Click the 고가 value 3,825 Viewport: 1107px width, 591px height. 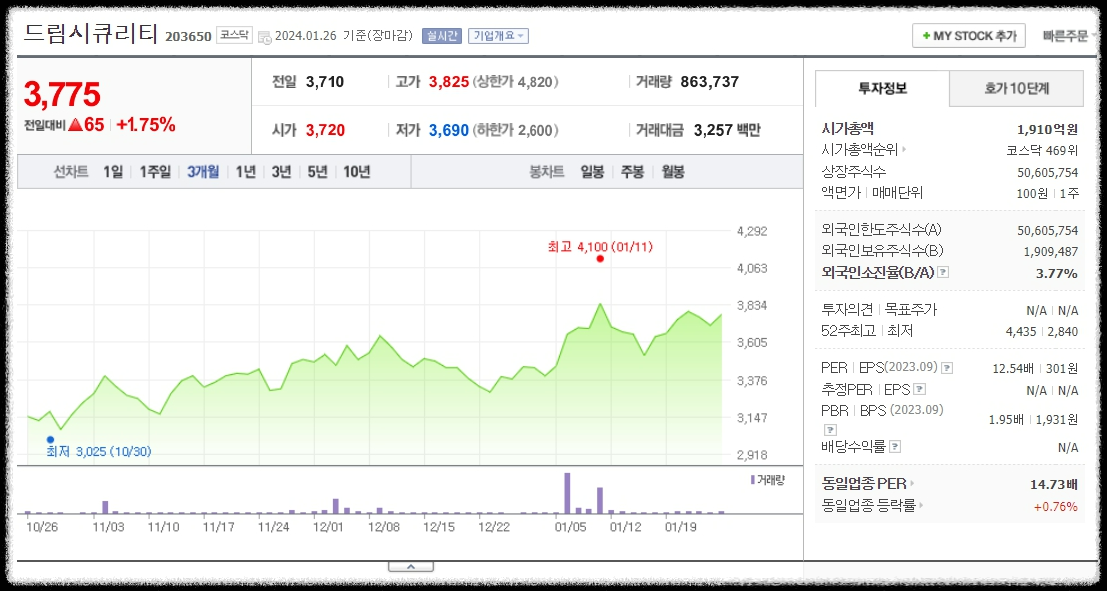coord(449,82)
